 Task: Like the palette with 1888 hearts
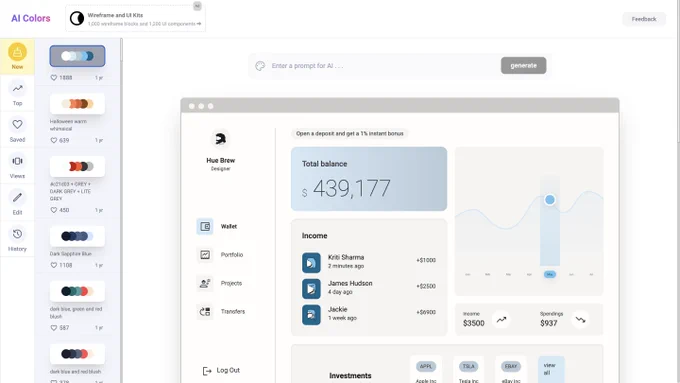click(x=54, y=78)
